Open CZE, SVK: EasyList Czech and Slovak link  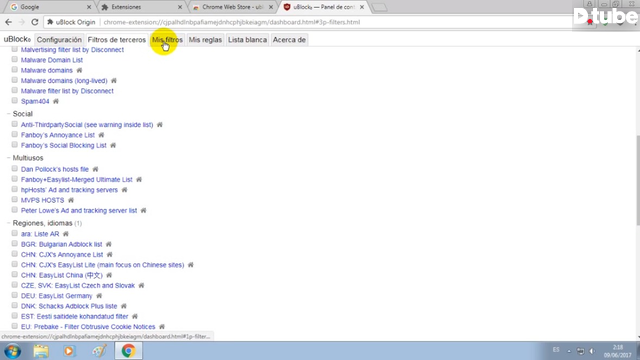(x=78, y=285)
